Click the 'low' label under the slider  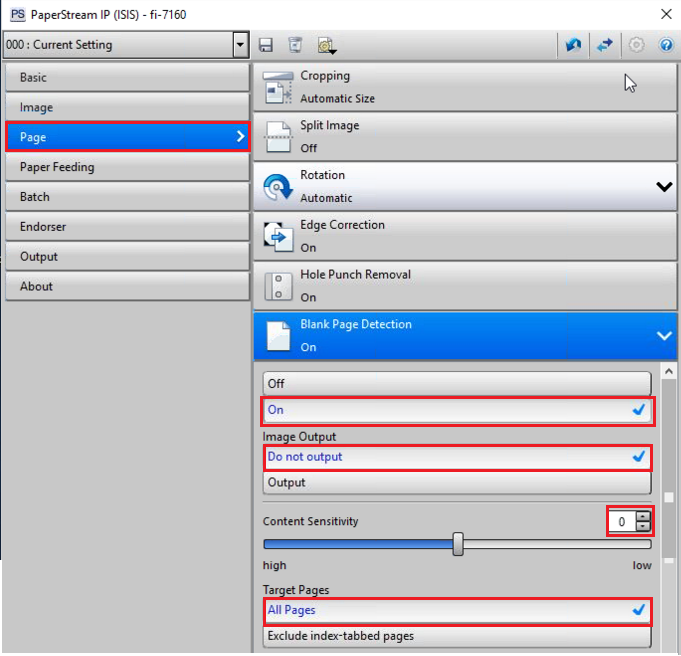coord(642,565)
